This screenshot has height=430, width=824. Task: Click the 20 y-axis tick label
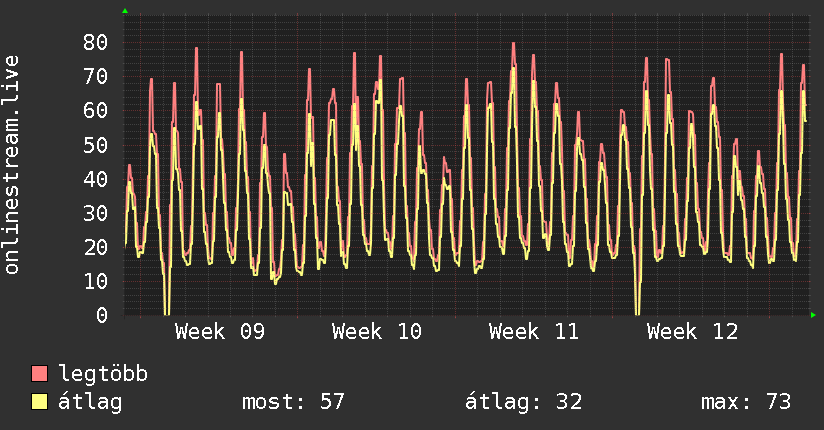point(96,247)
